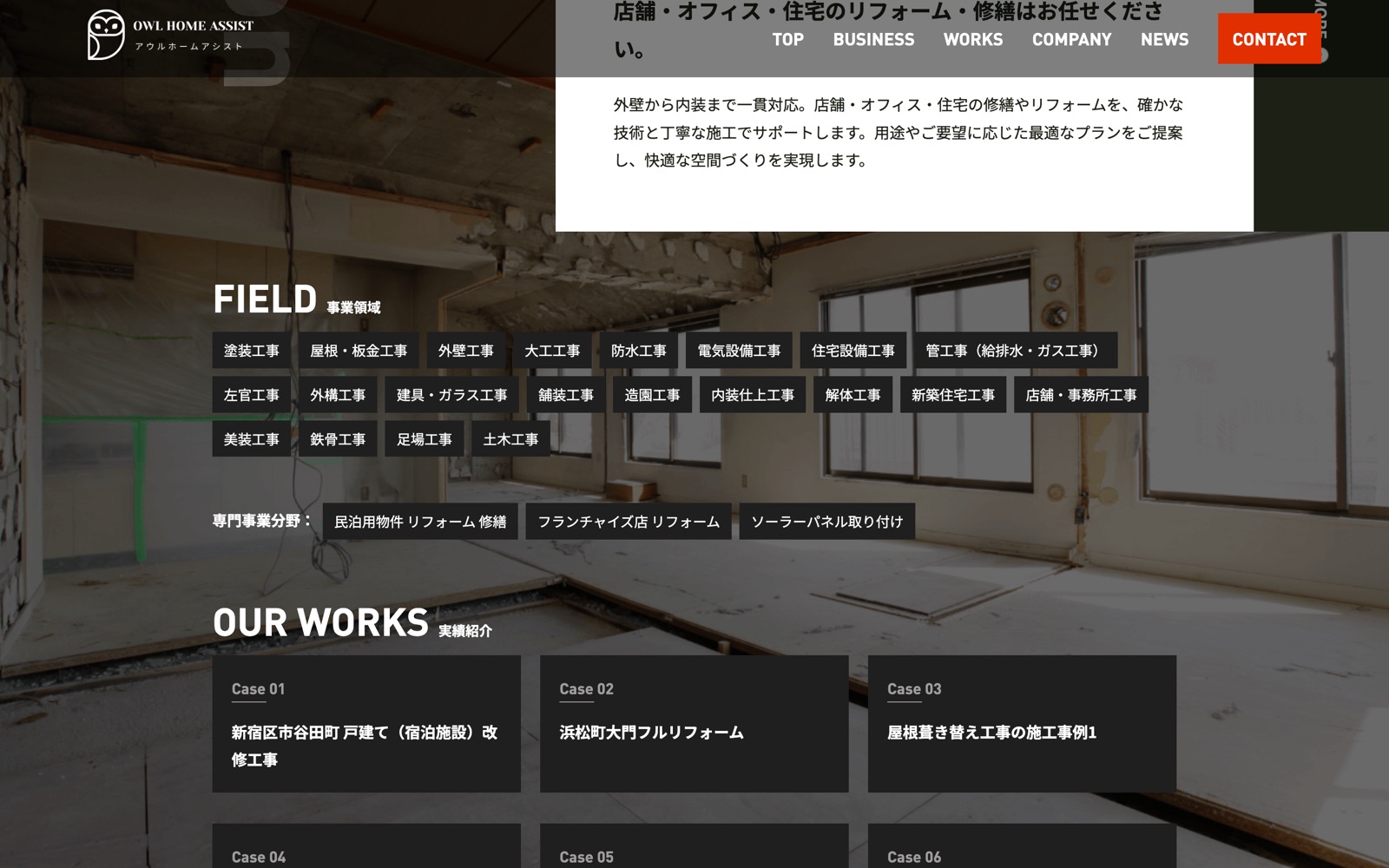The height and width of the screenshot is (868, 1389).
Task: Select the COMPANY navigation item
Action: [x=1072, y=39]
